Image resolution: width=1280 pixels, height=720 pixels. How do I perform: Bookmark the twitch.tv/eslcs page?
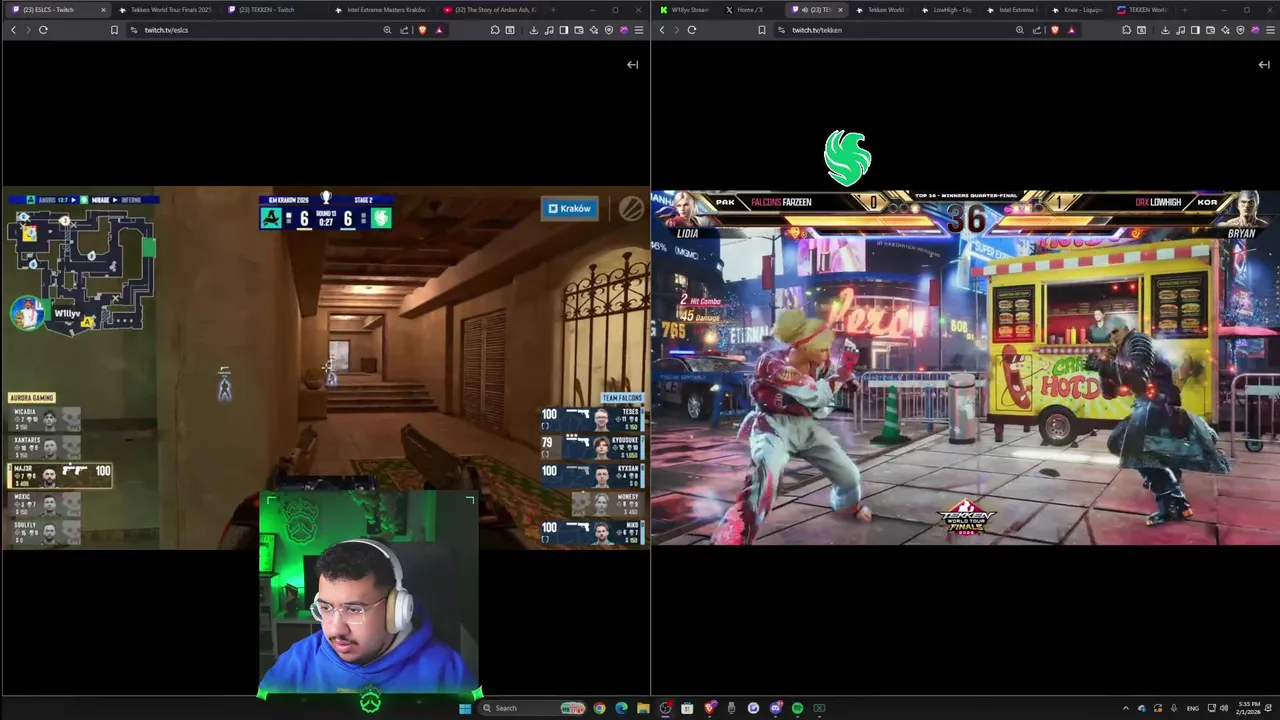[x=114, y=30]
